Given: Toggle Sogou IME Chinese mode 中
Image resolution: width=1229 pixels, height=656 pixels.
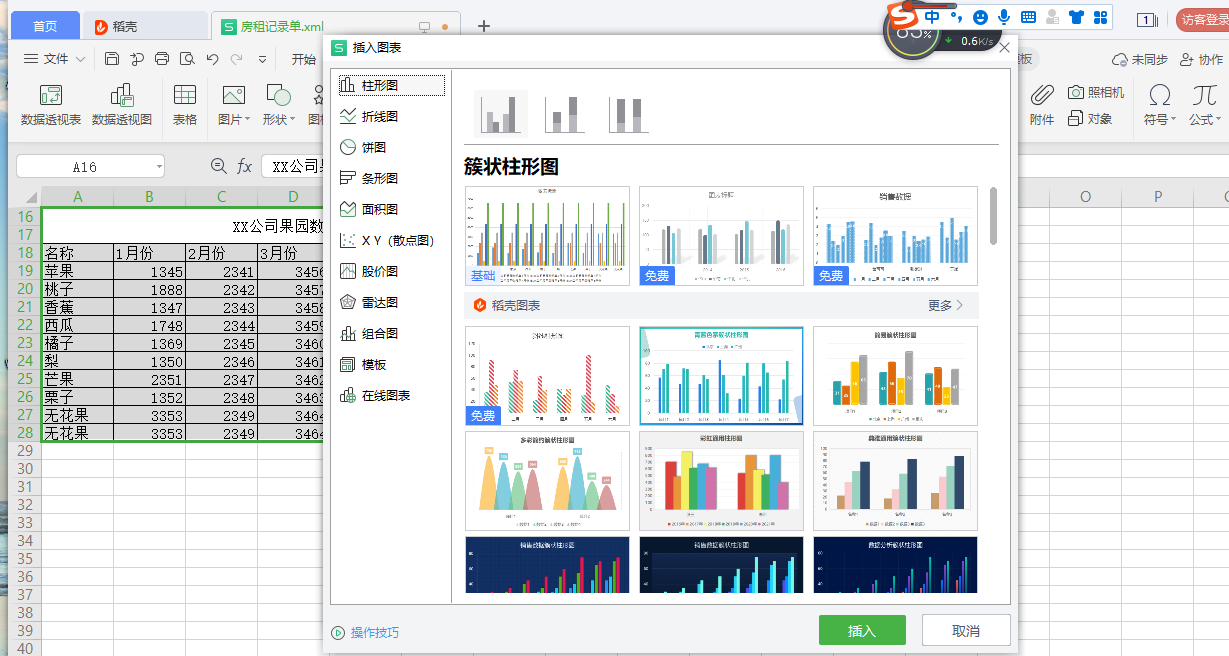Looking at the screenshot, I should [932, 17].
